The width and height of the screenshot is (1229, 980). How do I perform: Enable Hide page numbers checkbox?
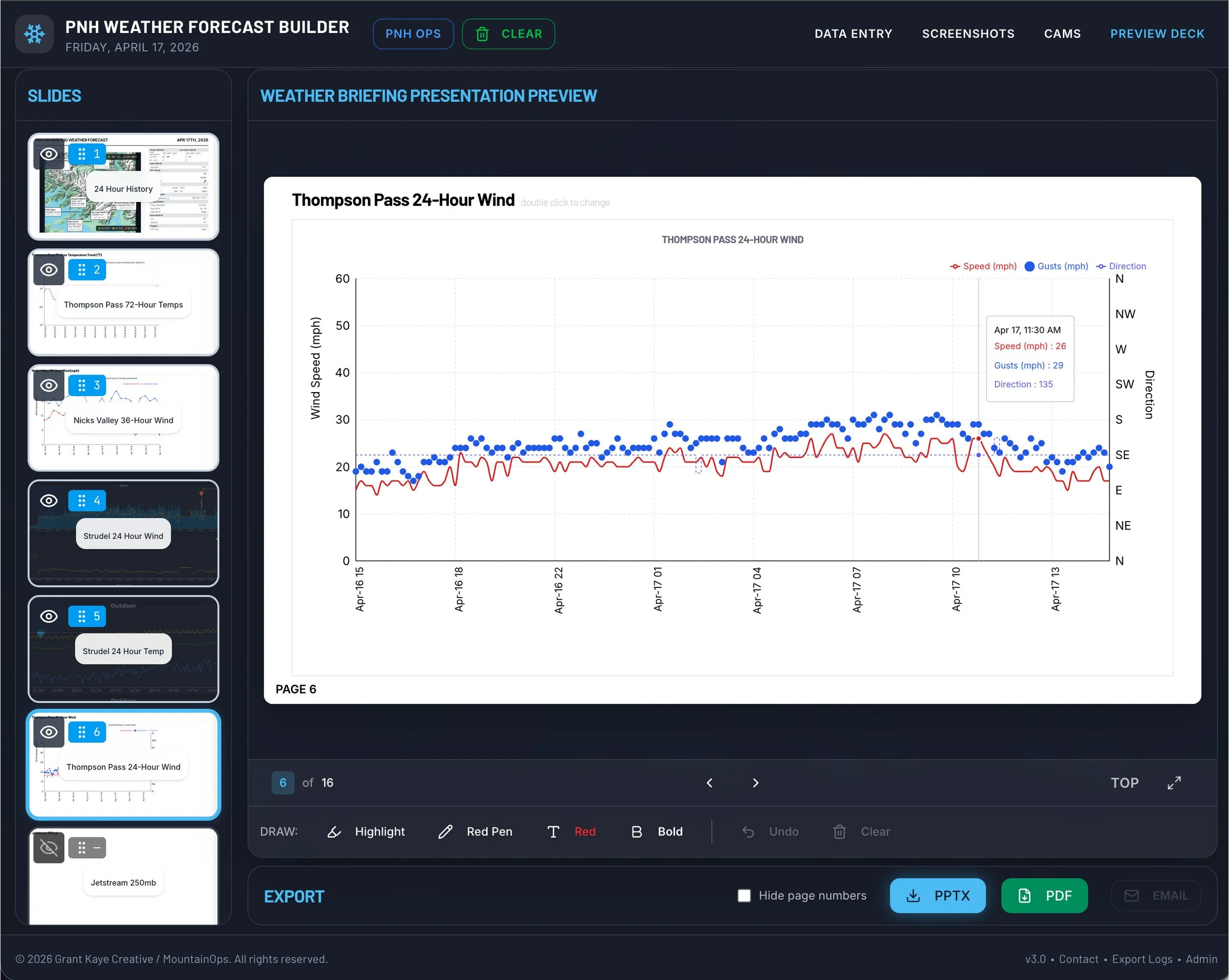tap(744, 896)
